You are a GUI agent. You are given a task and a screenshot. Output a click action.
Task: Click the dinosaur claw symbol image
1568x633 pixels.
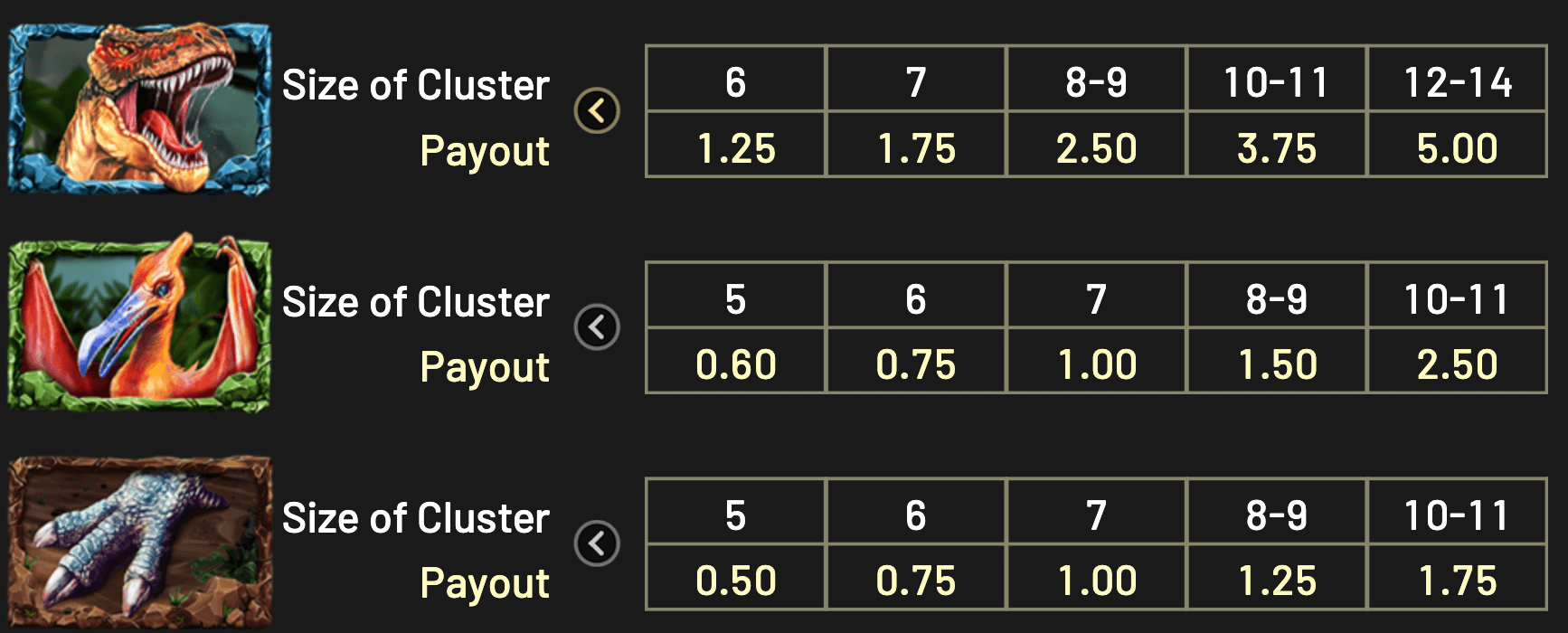point(139,543)
